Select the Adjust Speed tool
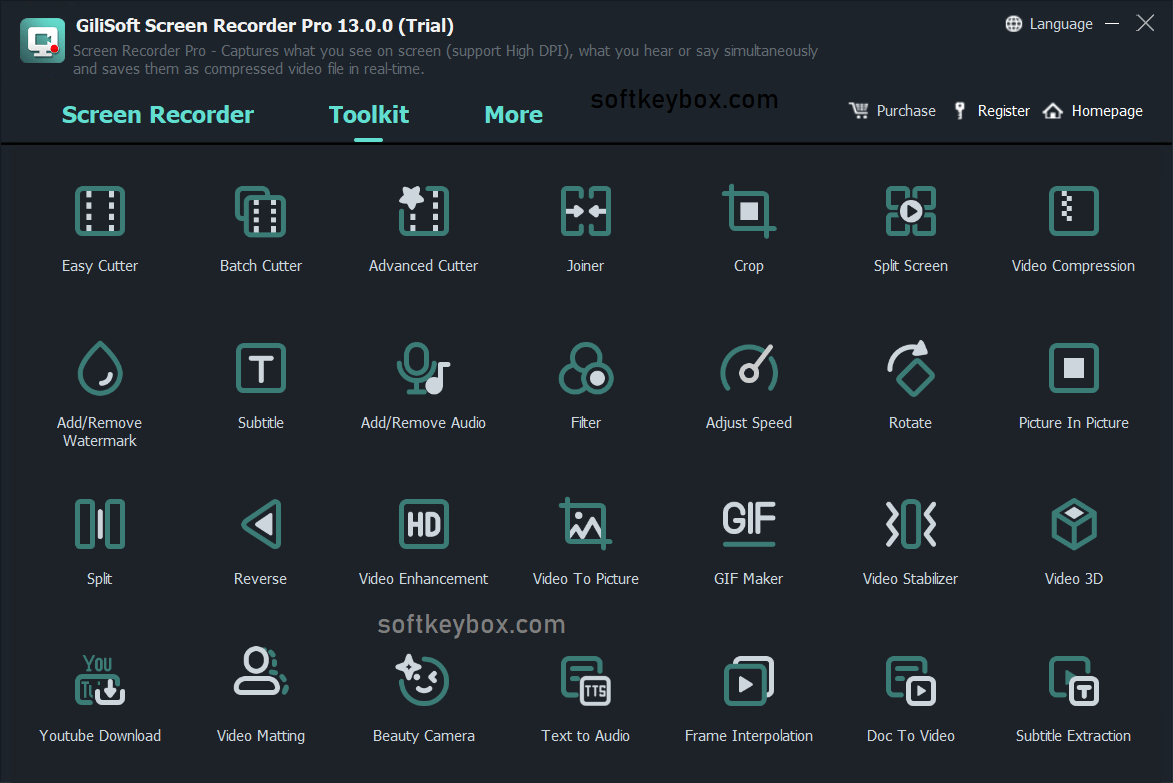1173x783 pixels. tap(748, 385)
